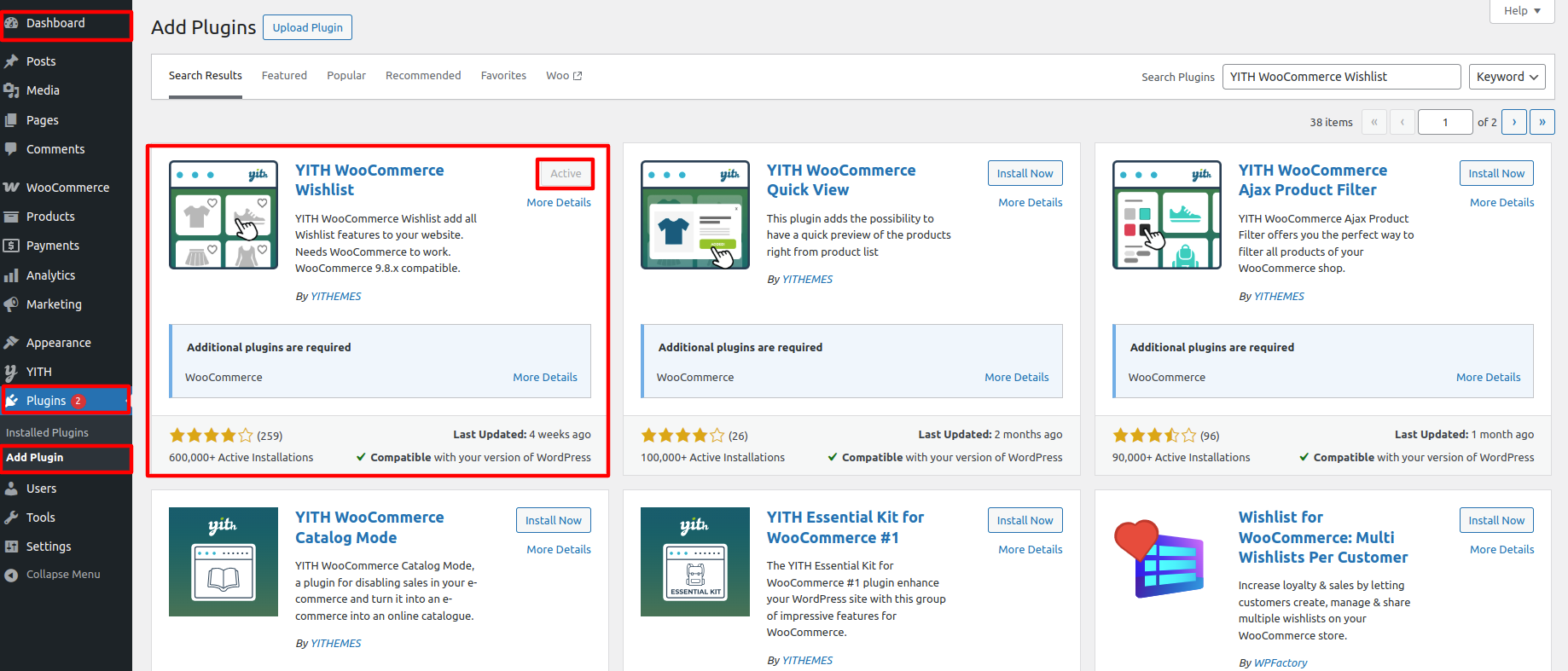Jump to last page of results
The height and width of the screenshot is (671, 1568).
1542,122
